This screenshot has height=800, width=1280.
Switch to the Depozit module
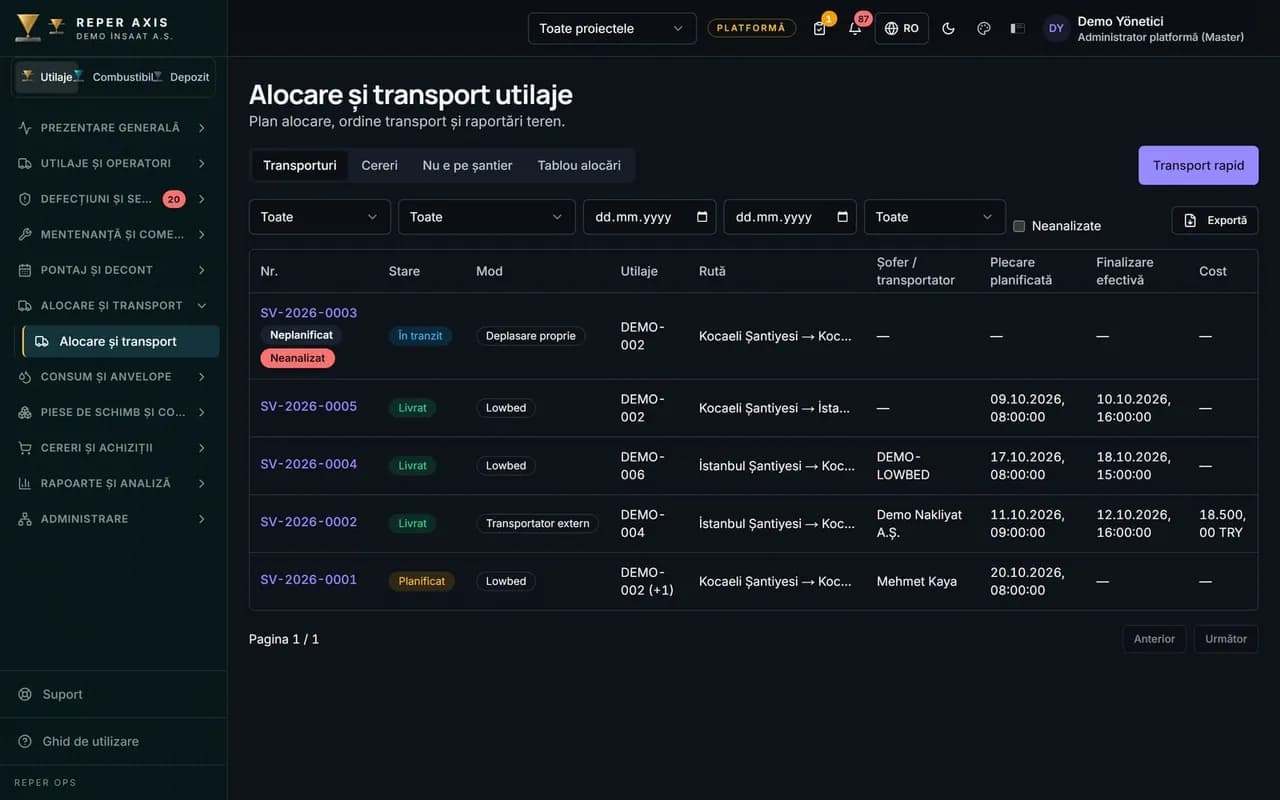pyautogui.click(x=183, y=77)
